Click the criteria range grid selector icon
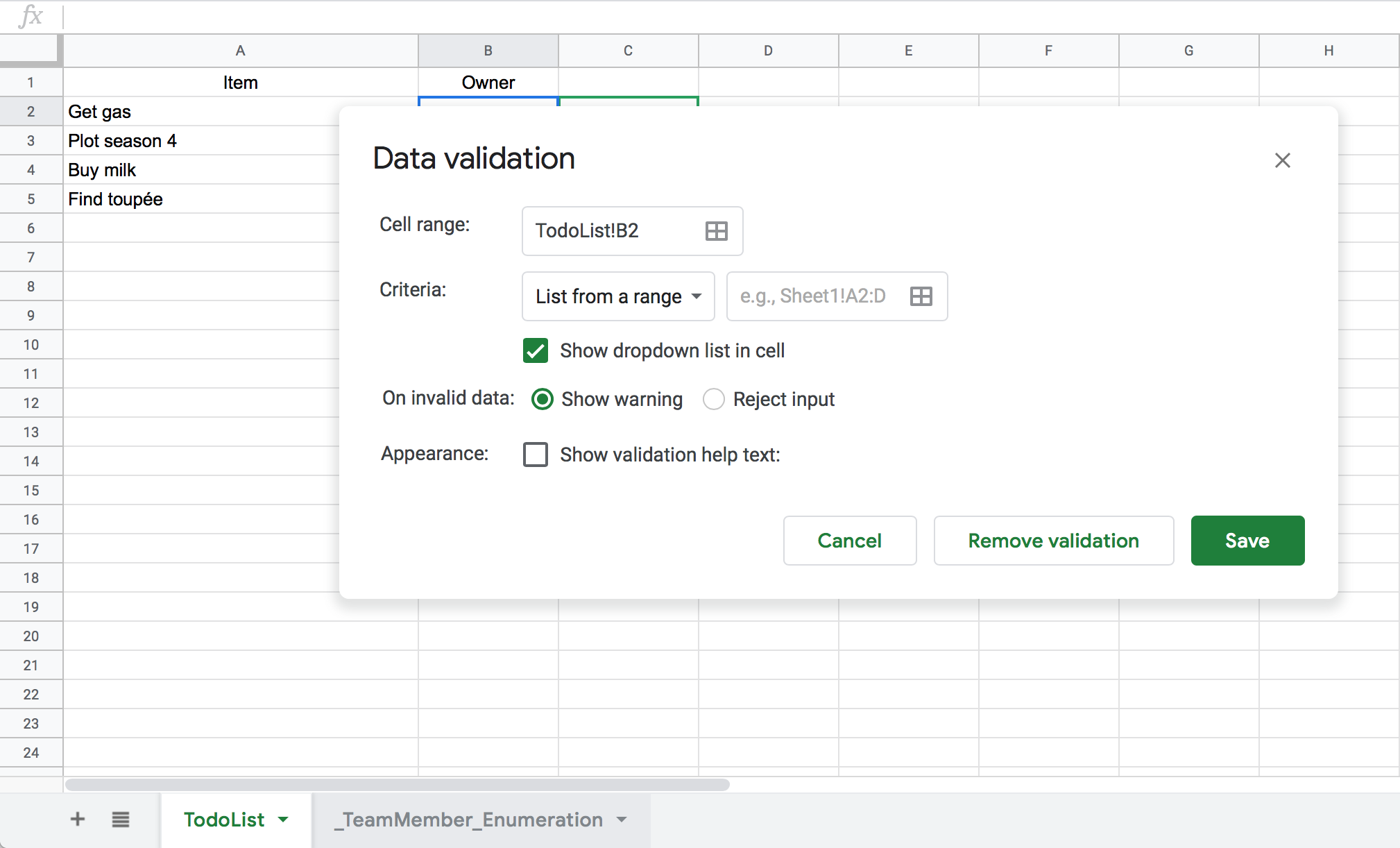The width and height of the screenshot is (1400, 848). coord(921,296)
